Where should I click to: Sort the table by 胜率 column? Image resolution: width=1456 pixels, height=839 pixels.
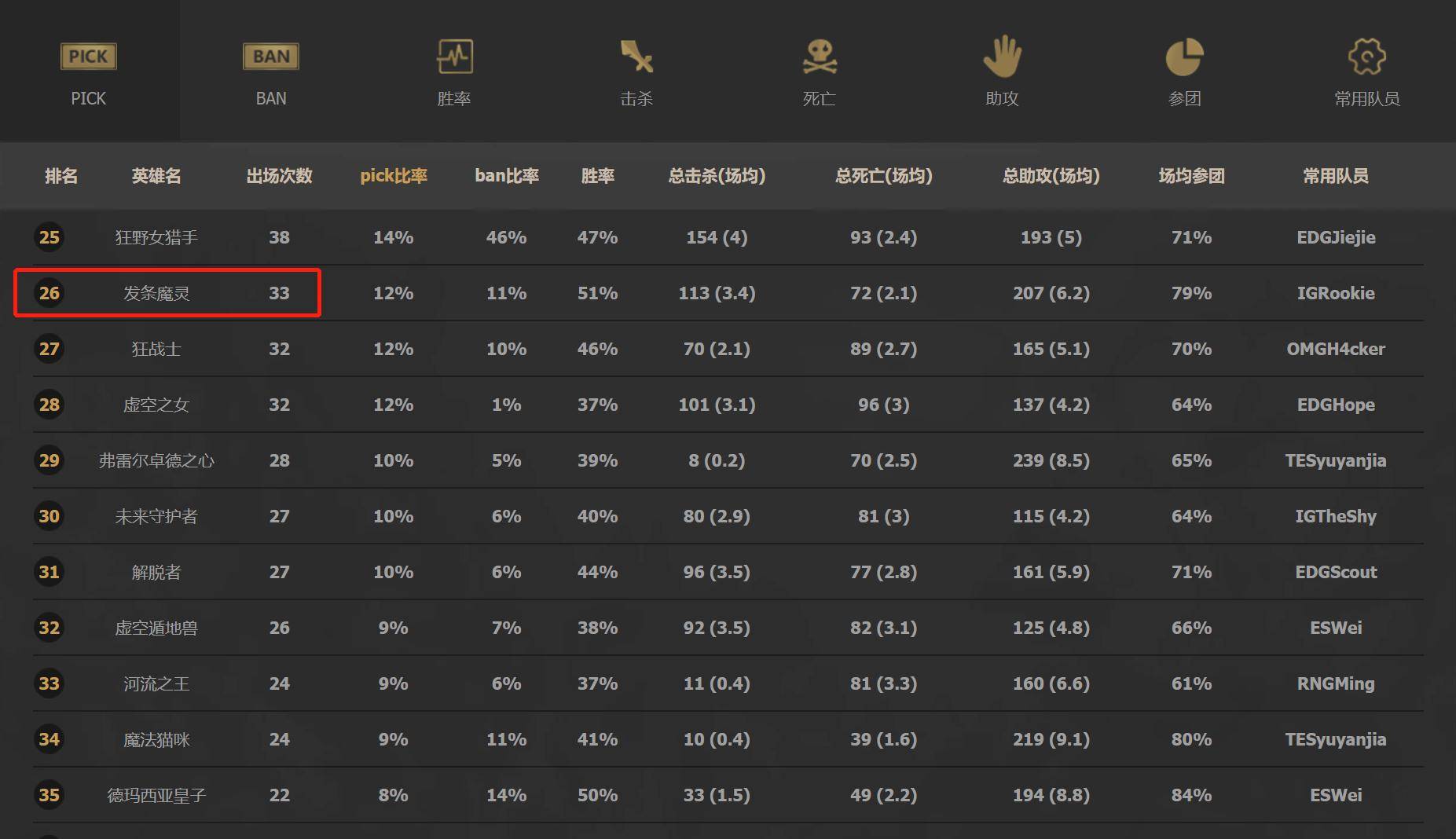[x=597, y=176]
